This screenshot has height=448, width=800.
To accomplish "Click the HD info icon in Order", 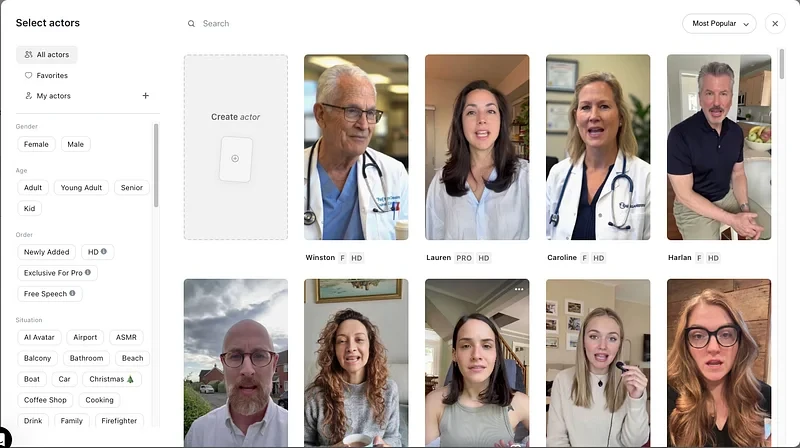I will pos(104,252).
